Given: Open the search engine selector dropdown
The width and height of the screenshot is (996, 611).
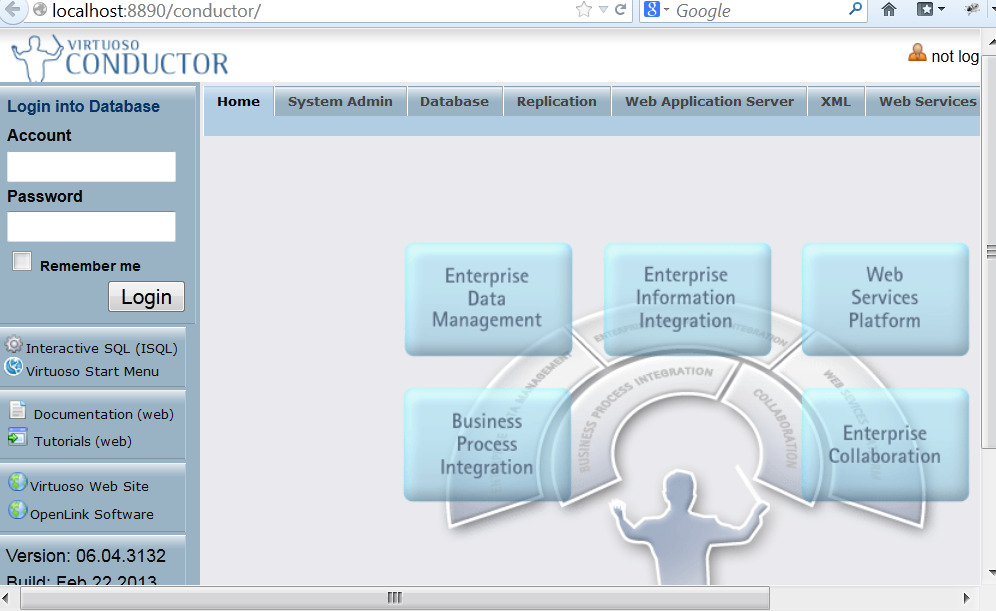Looking at the screenshot, I should 655,10.
